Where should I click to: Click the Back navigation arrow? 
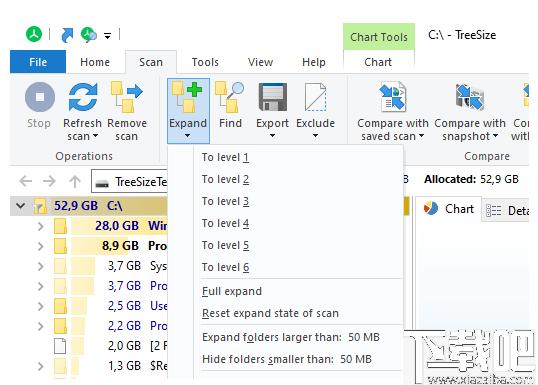(26, 180)
